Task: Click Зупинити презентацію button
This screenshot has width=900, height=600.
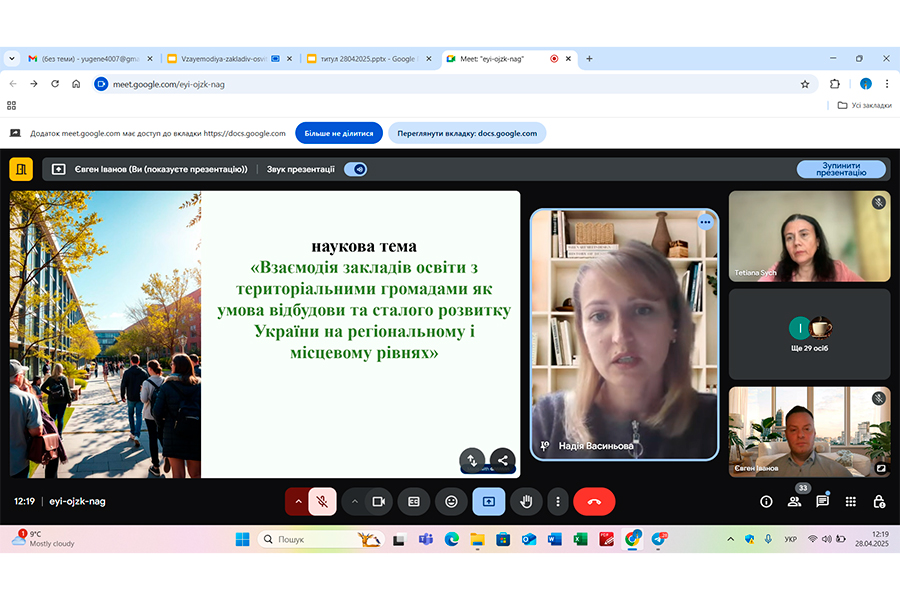Action: coord(841,169)
